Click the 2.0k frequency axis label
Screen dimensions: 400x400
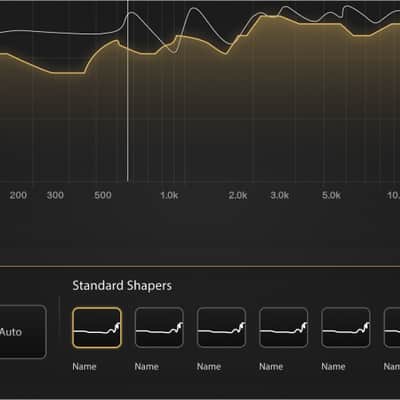[238, 195]
